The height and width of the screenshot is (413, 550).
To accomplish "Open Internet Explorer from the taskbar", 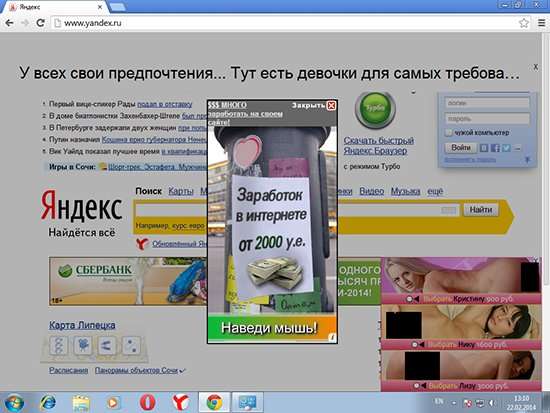I will pyautogui.click(x=48, y=402).
